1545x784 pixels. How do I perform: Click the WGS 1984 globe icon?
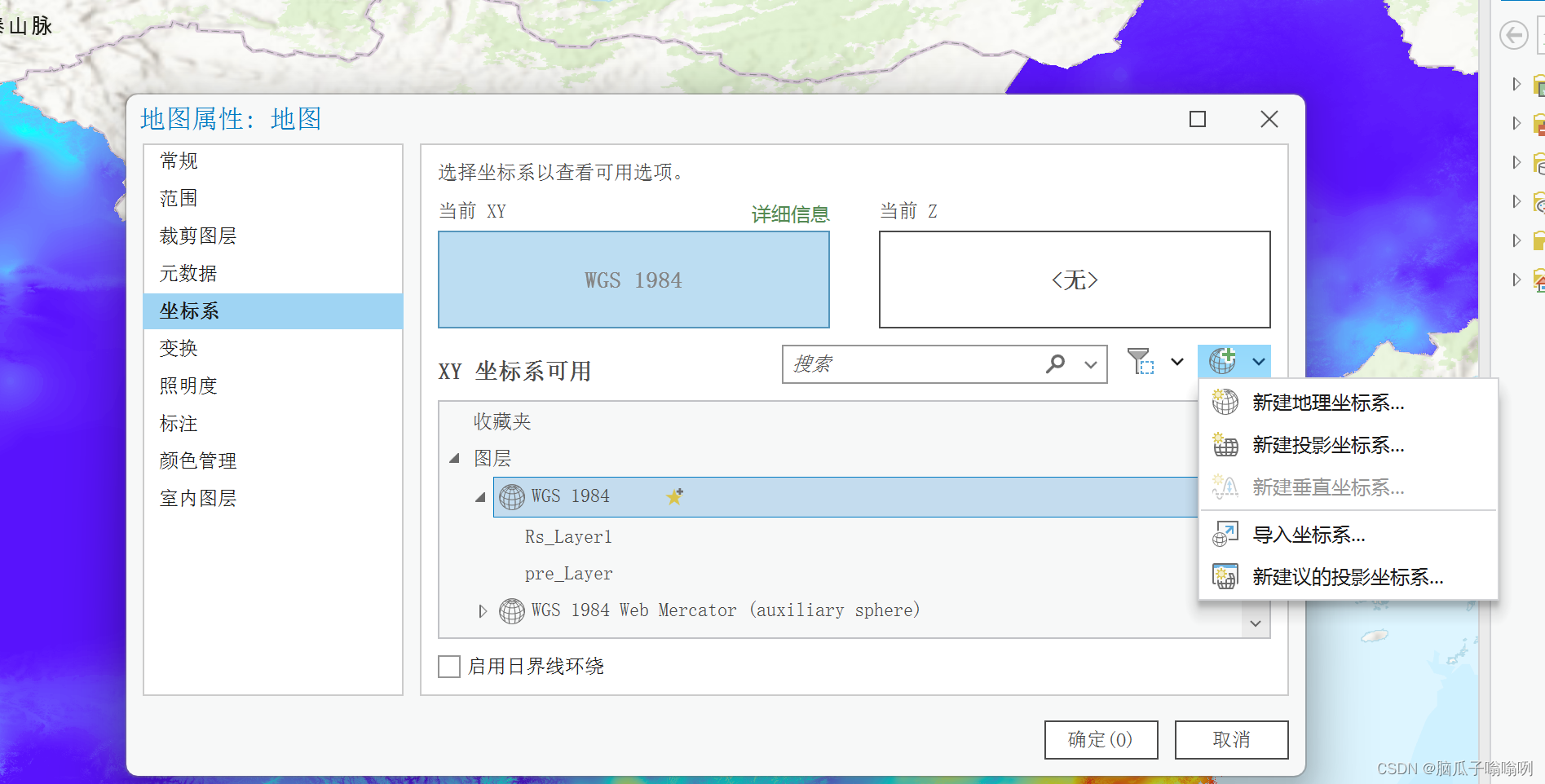click(x=512, y=496)
